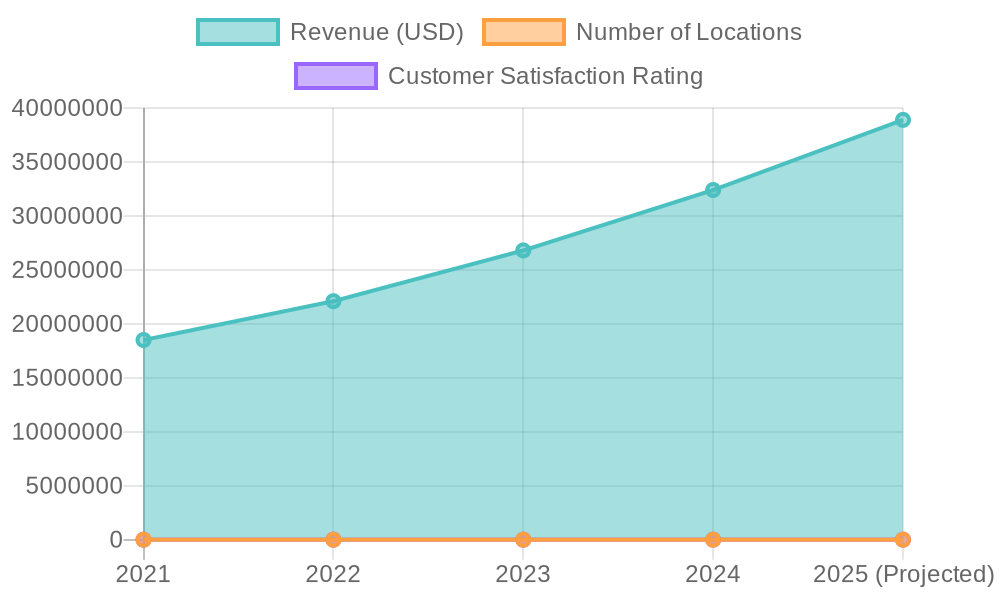The height and width of the screenshot is (600, 1000).
Task: Select the 2021 revenue data point
Action: click(144, 340)
